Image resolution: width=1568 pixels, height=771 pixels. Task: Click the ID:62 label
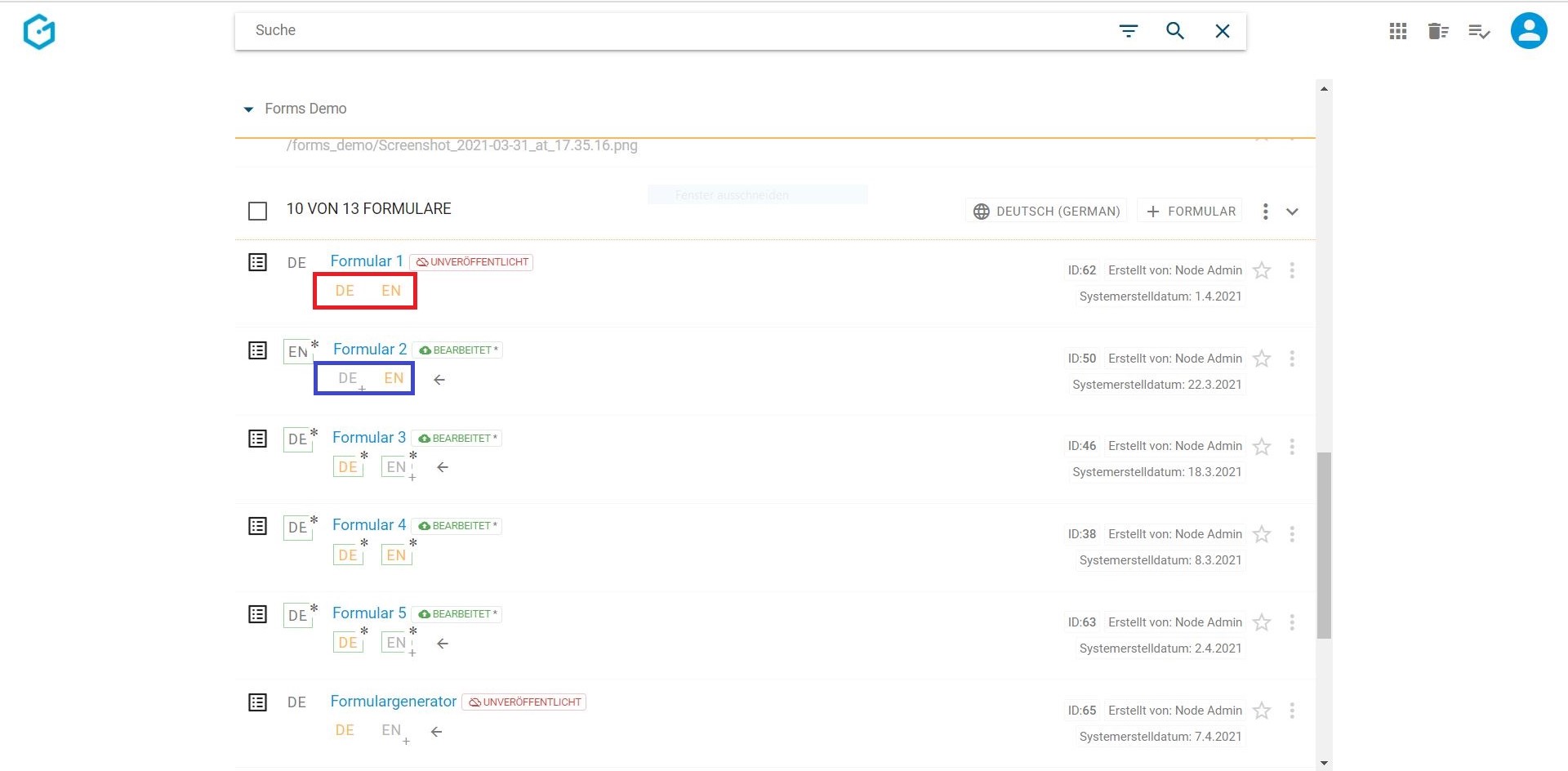click(x=1082, y=270)
